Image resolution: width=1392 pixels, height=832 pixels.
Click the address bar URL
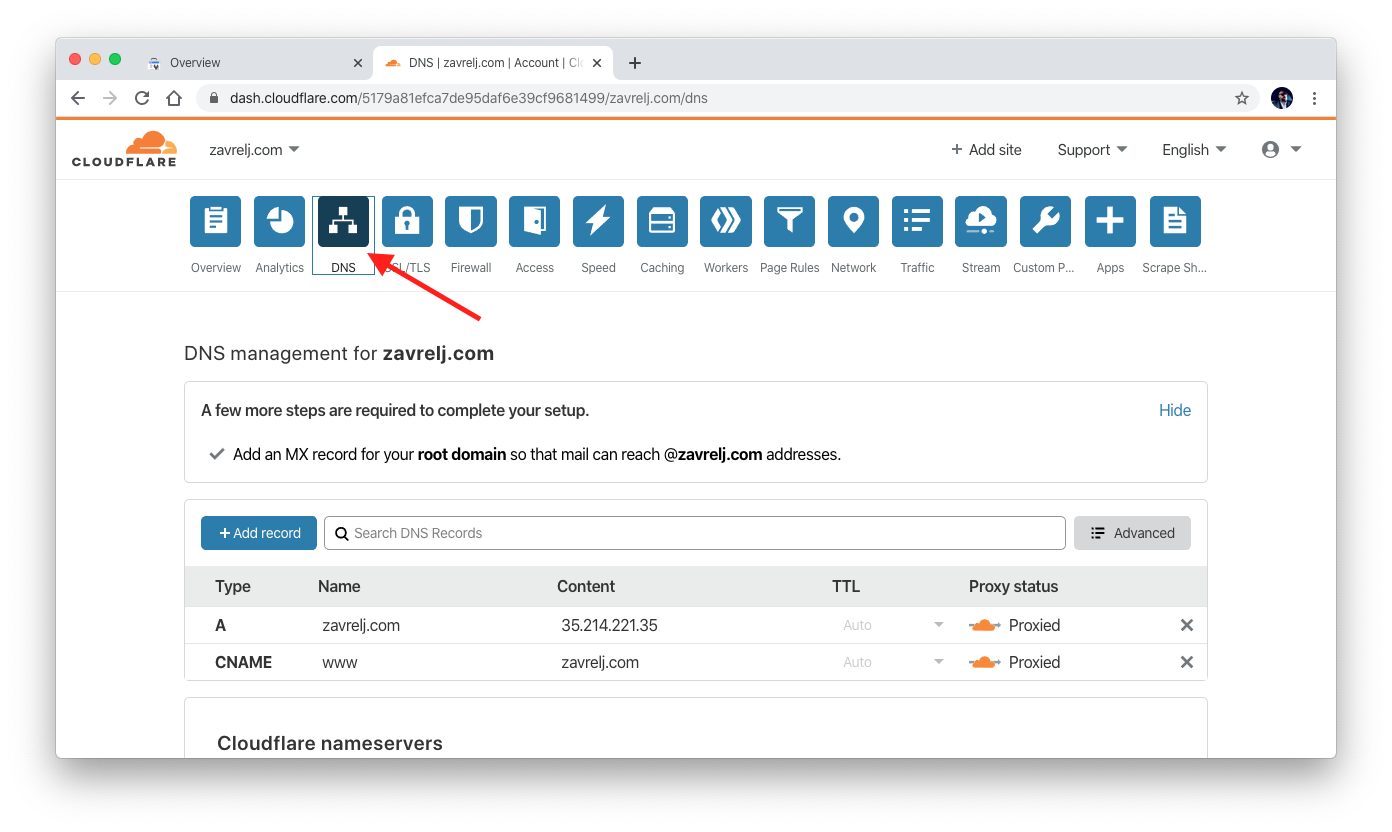pyautogui.click(x=468, y=98)
